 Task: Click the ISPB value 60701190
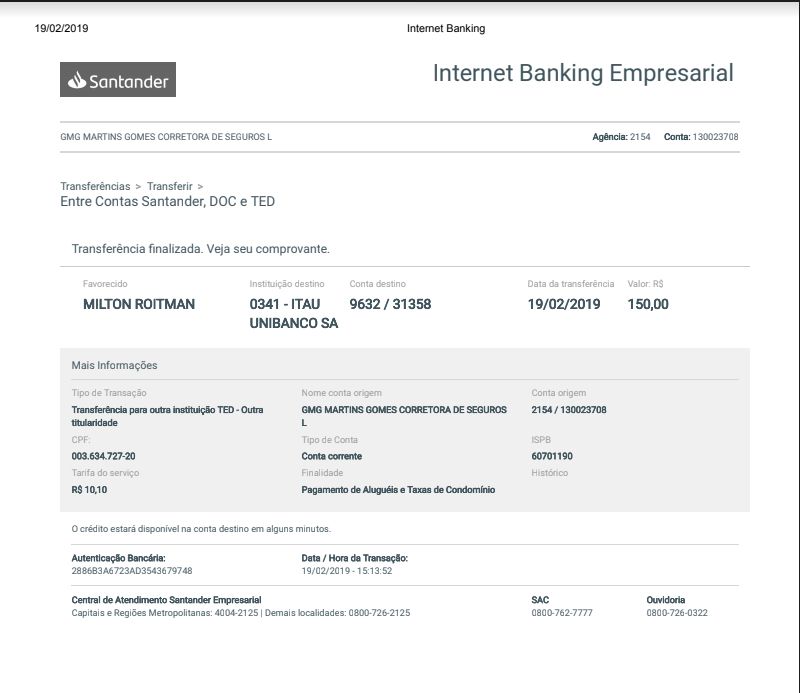pyautogui.click(x=552, y=456)
